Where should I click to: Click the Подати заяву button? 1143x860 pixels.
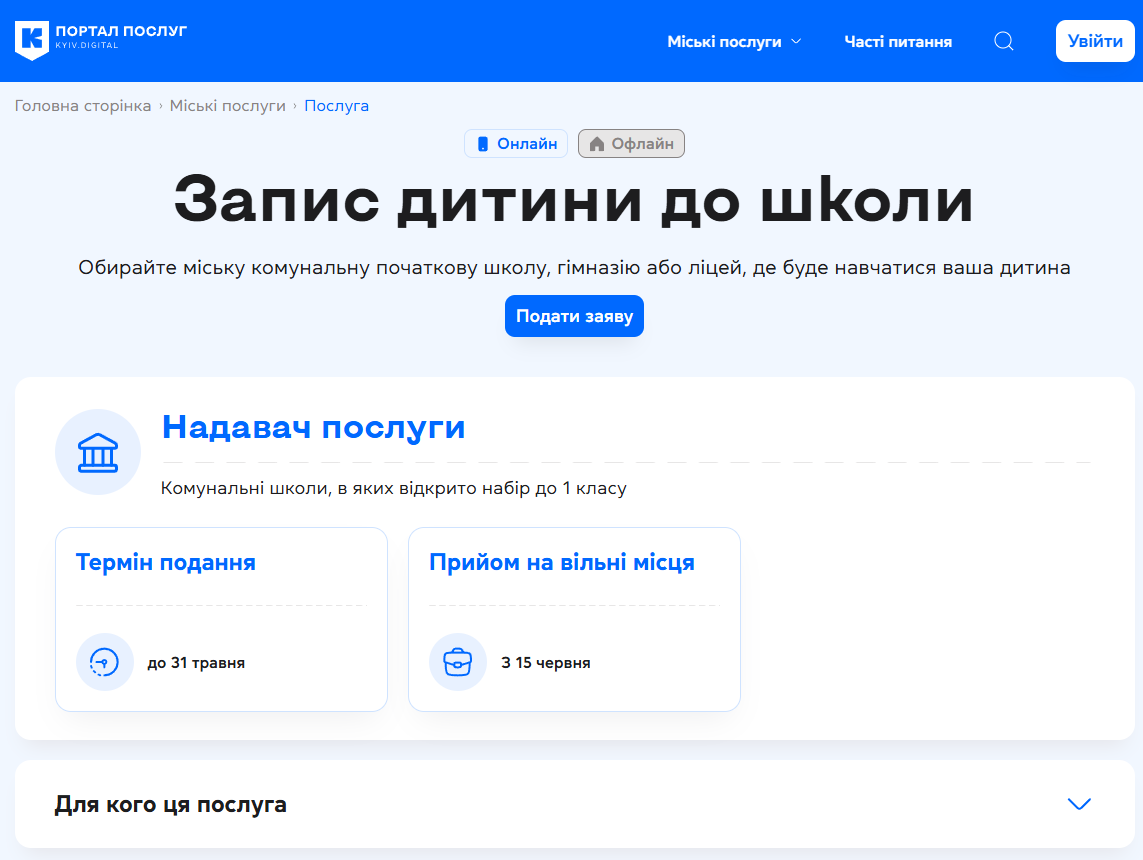(x=574, y=316)
